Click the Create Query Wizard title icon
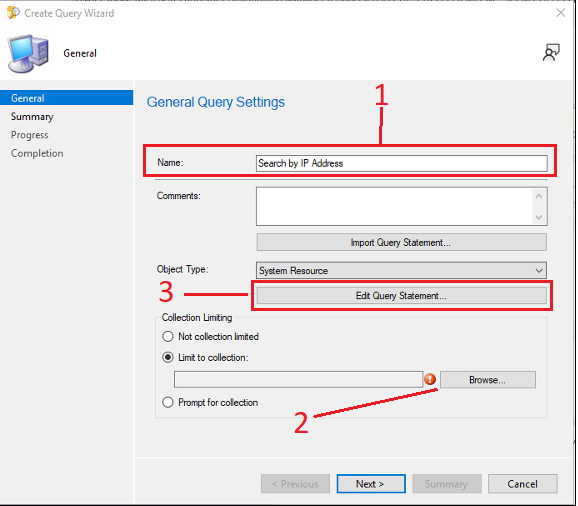Screen dimensions: 578x506 pos(13,13)
